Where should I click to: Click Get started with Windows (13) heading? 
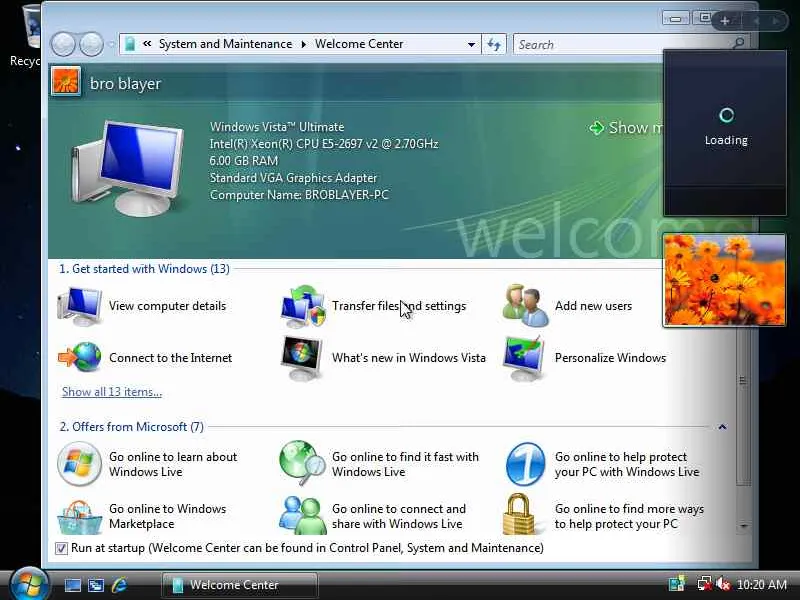(x=144, y=269)
